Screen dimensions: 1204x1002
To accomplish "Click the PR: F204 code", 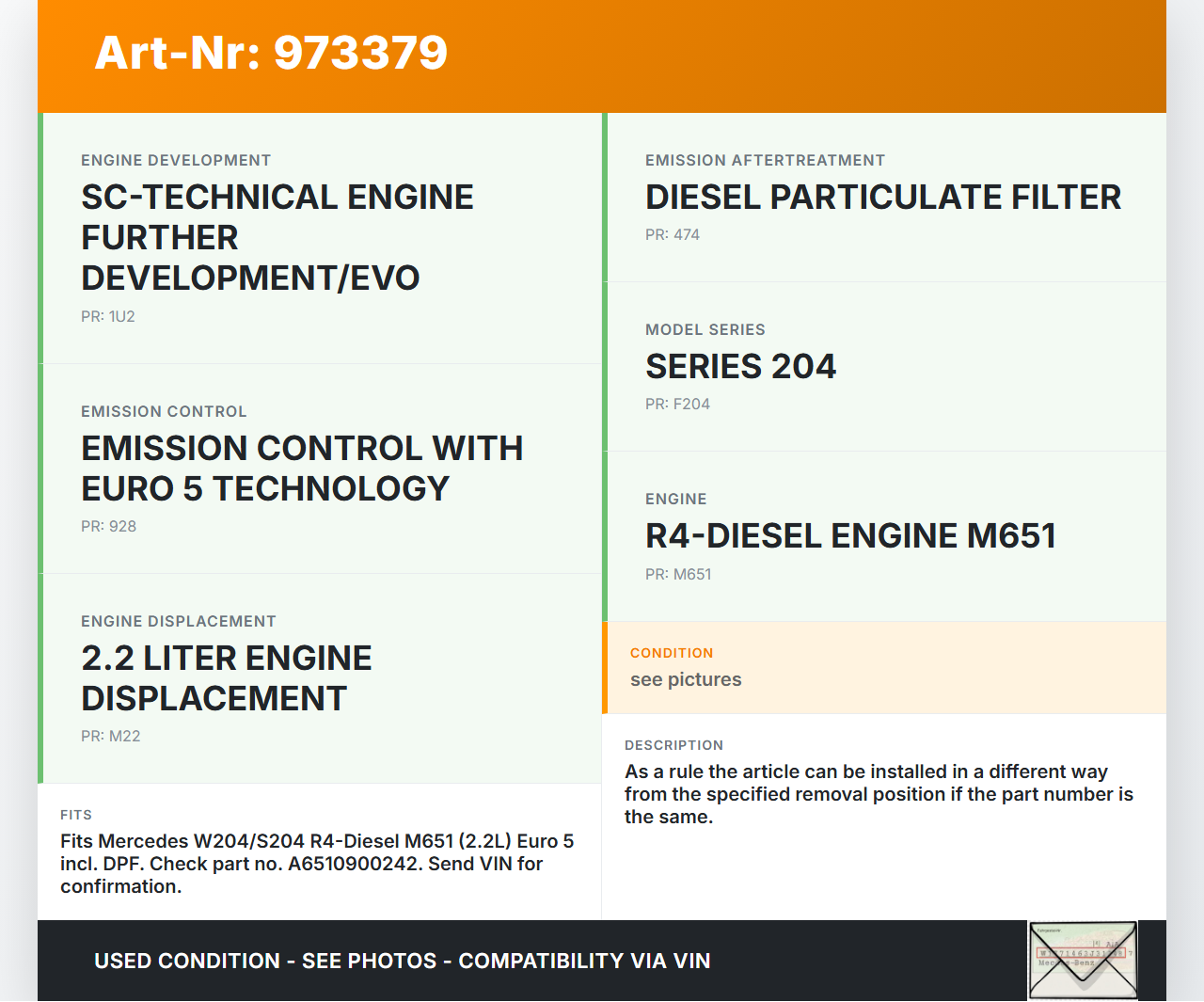I will pyautogui.click(x=677, y=405).
